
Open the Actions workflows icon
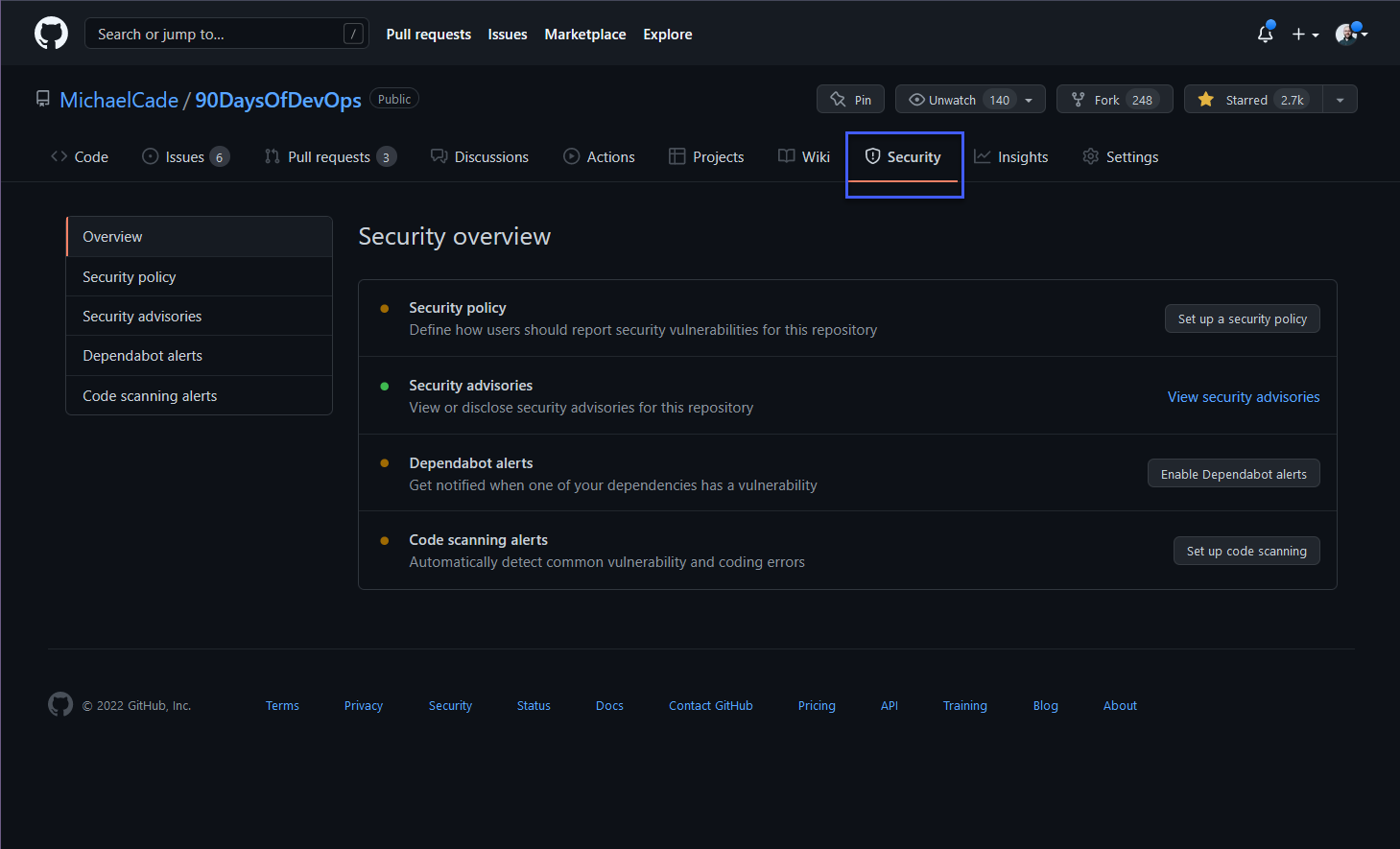(x=572, y=155)
